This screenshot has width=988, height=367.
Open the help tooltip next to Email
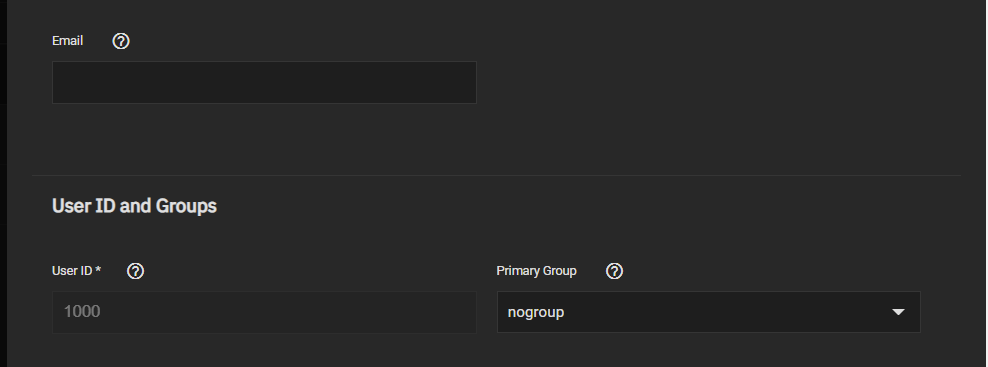point(121,41)
